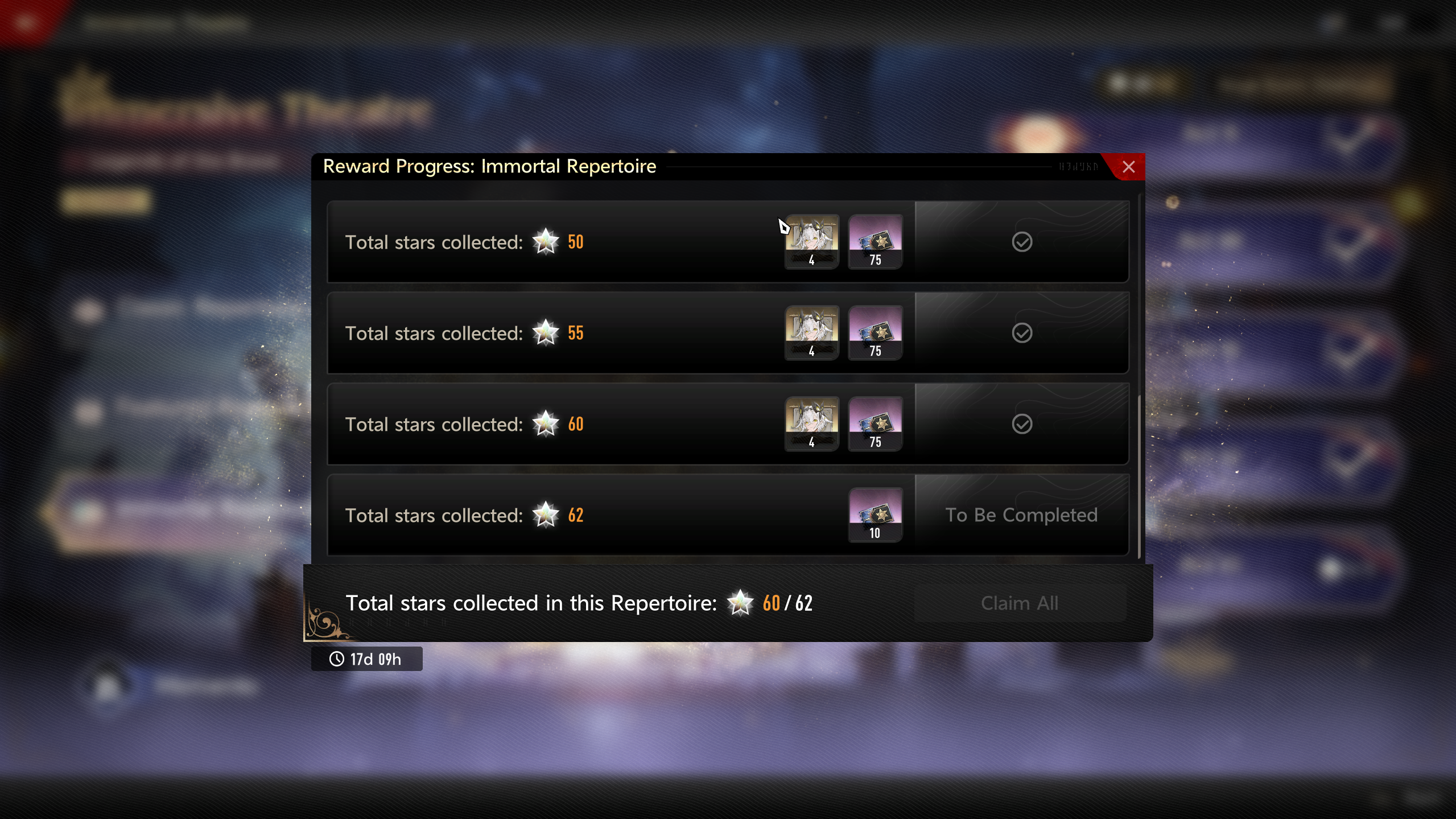
Task: Open character reward in 50 stars row
Action: (811, 241)
